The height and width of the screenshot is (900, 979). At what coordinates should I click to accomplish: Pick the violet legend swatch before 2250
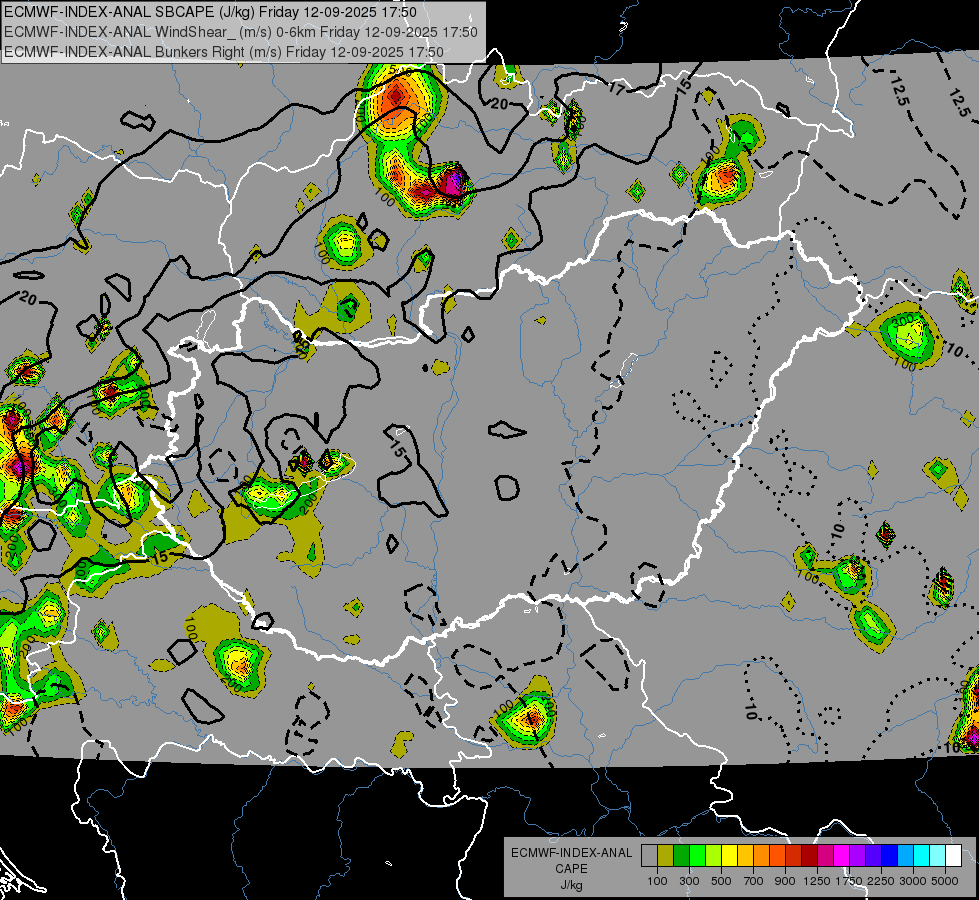(x=873, y=855)
